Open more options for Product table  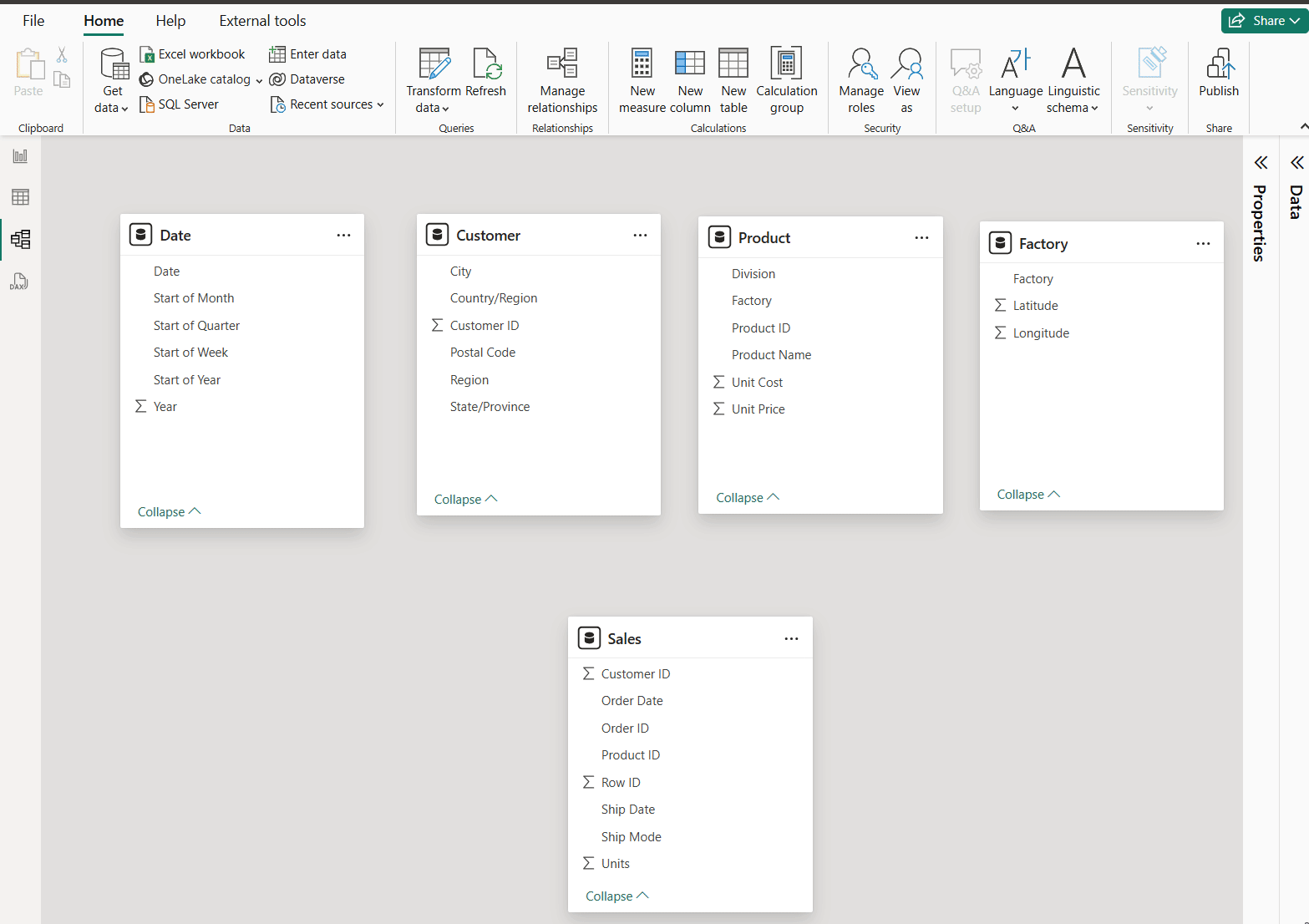[x=921, y=238]
